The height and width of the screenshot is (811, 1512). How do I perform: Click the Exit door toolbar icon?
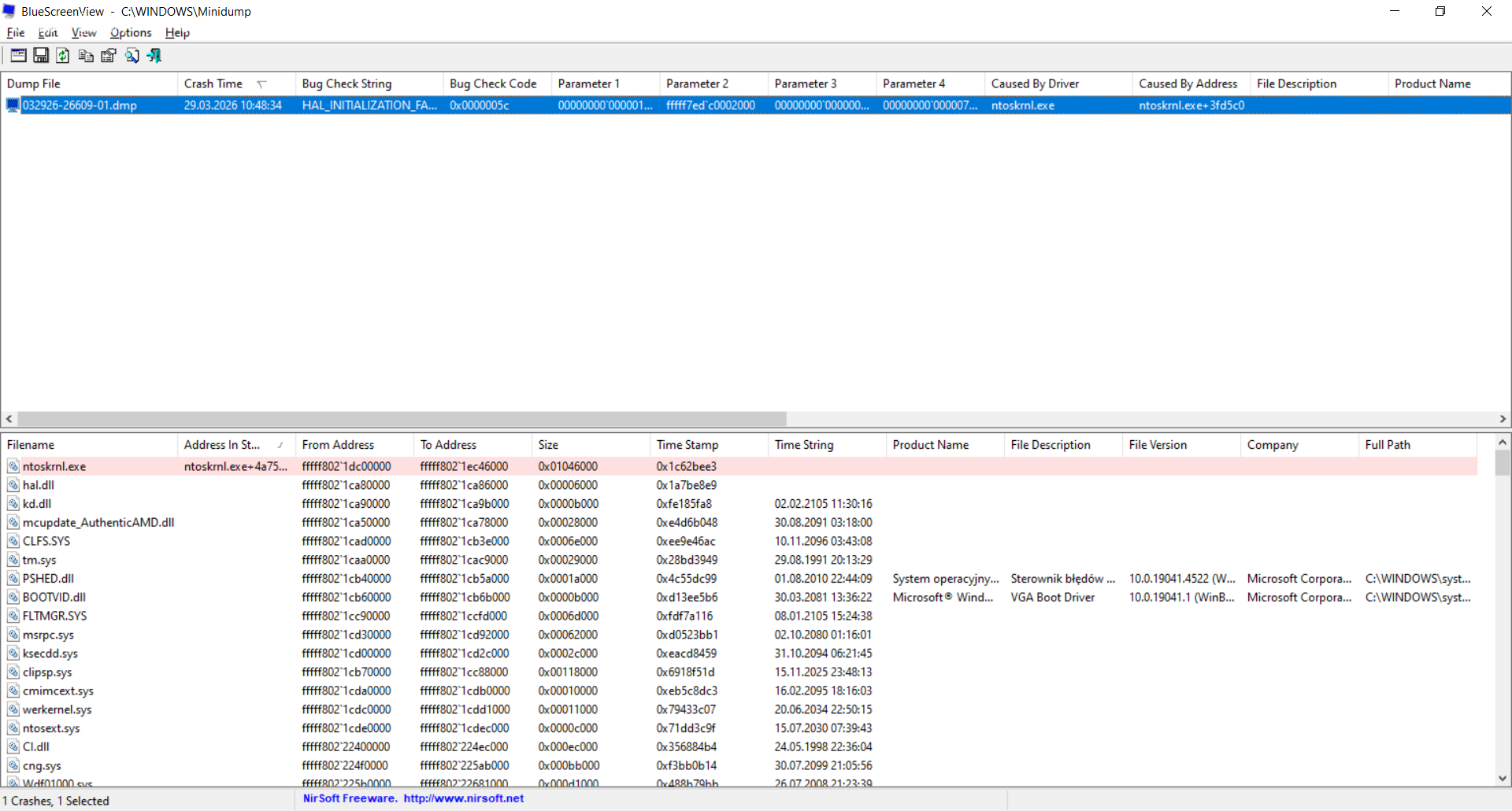click(x=154, y=55)
